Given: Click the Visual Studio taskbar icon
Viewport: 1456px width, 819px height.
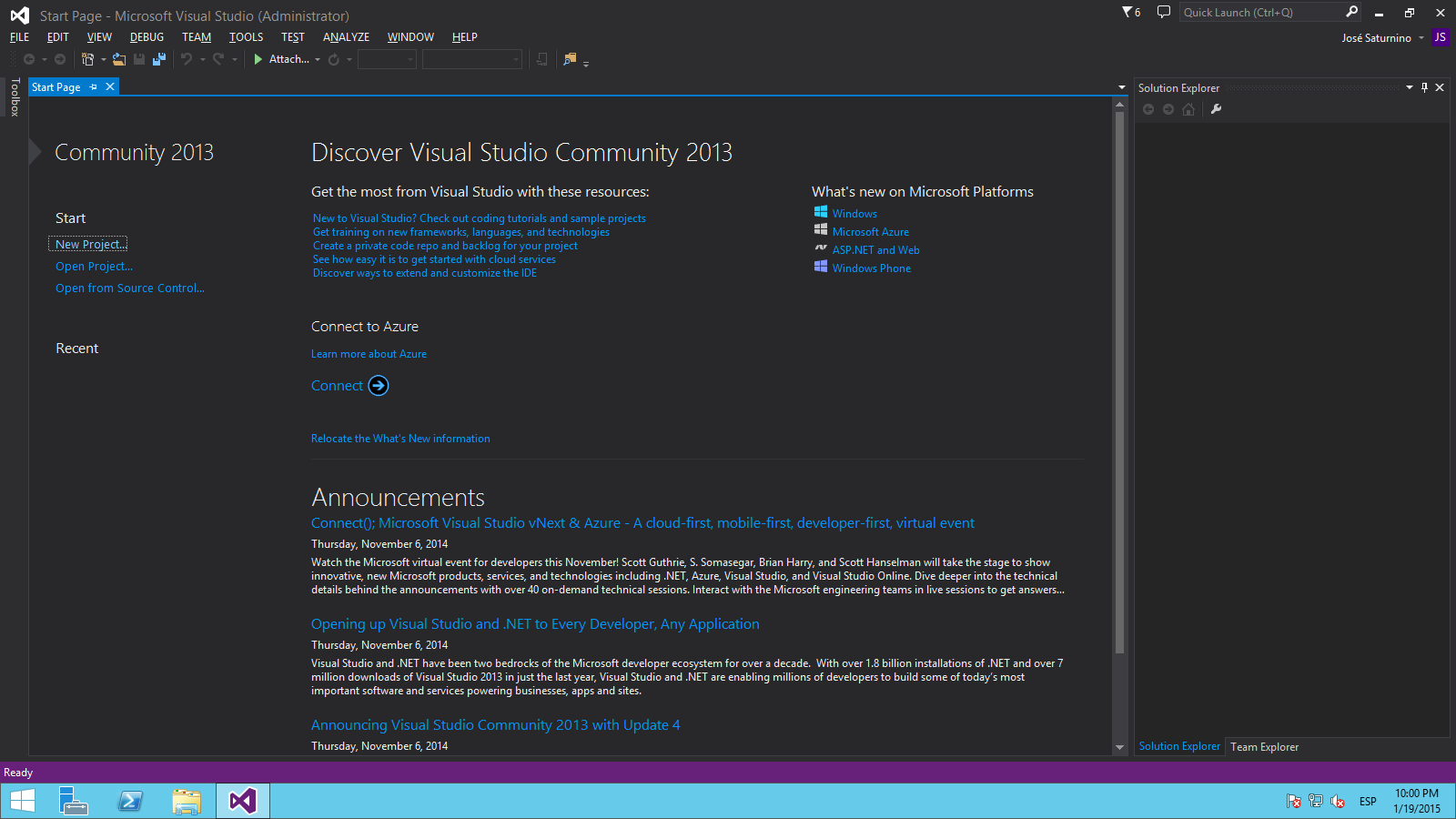Looking at the screenshot, I should coord(243,801).
